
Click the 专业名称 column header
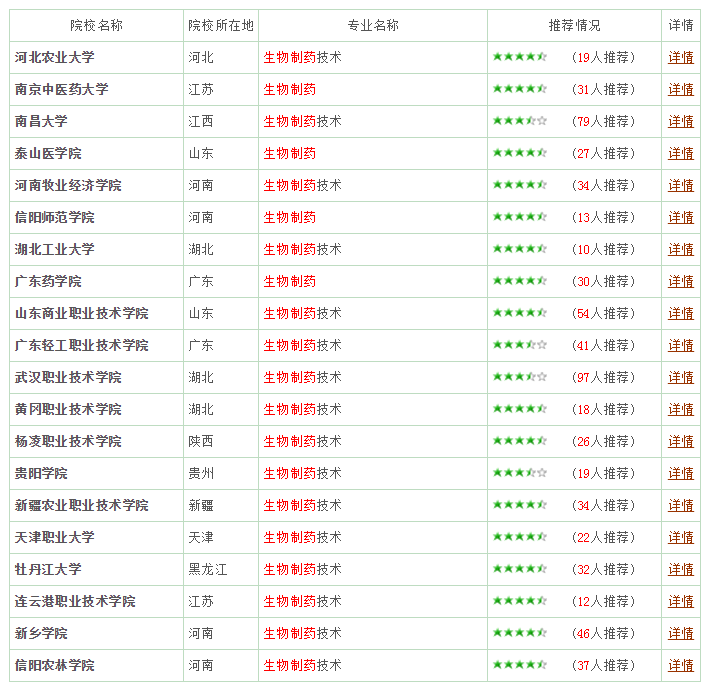[373, 25]
